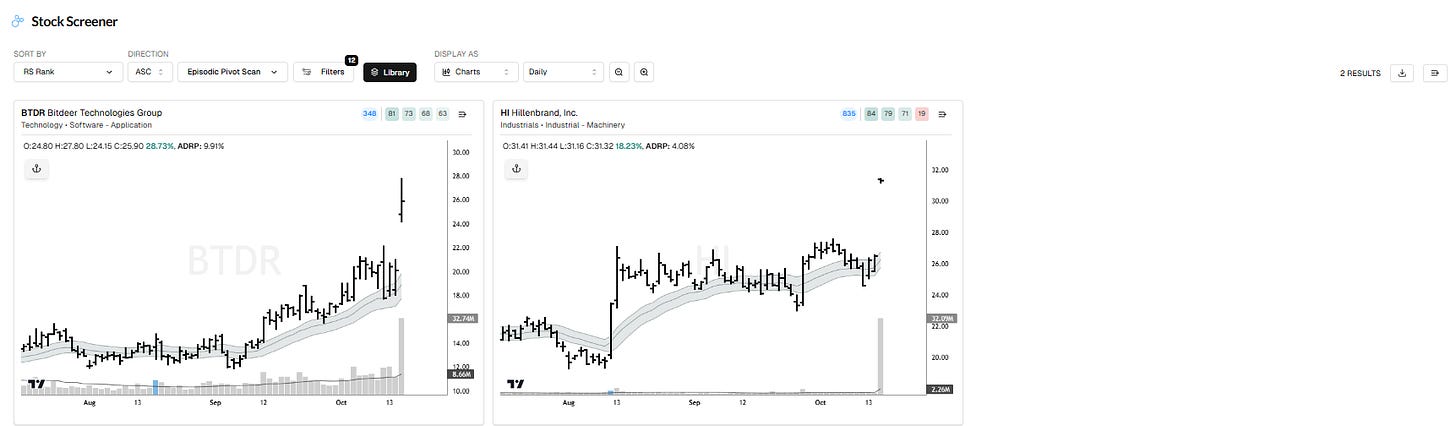Select the 68 rating badge on BTDR
1456x426 pixels.
point(426,114)
